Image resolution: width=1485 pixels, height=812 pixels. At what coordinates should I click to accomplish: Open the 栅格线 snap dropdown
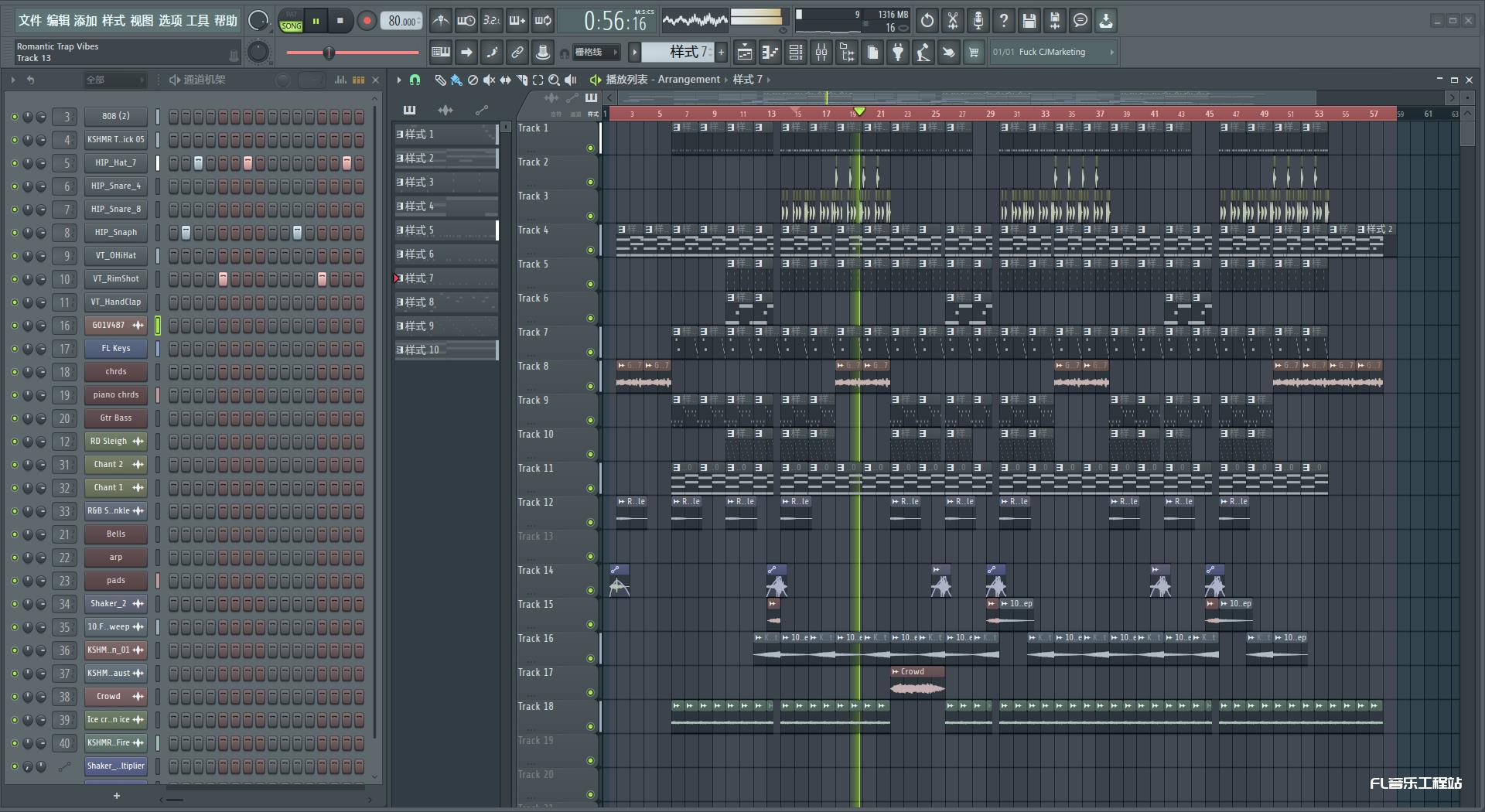(596, 53)
